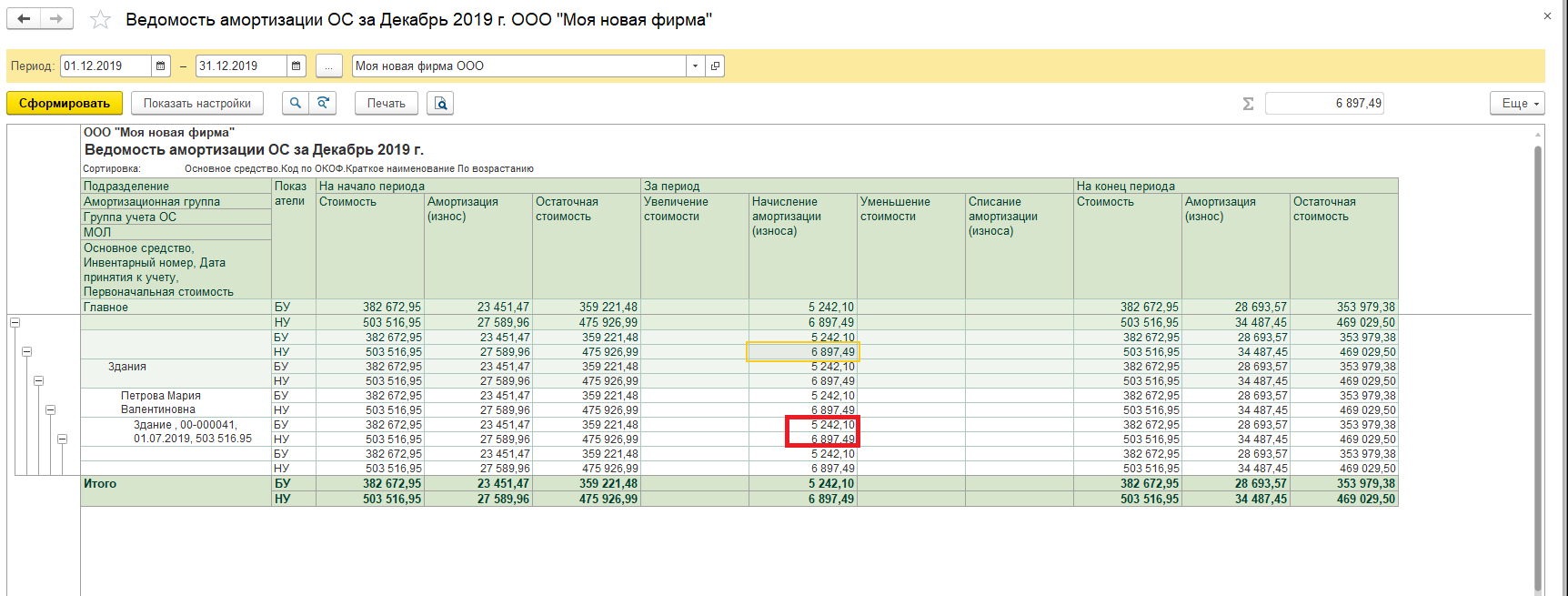The width and height of the screenshot is (1568, 596).
Task: Click the magnifier search icon
Action: click(295, 104)
